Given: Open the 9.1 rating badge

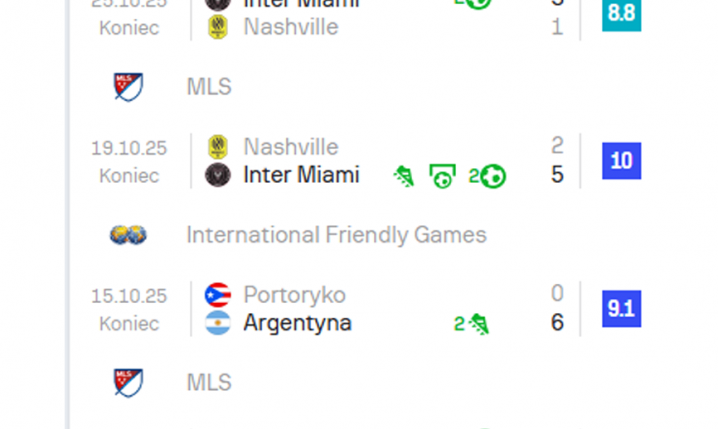Looking at the screenshot, I should tap(621, 309).
